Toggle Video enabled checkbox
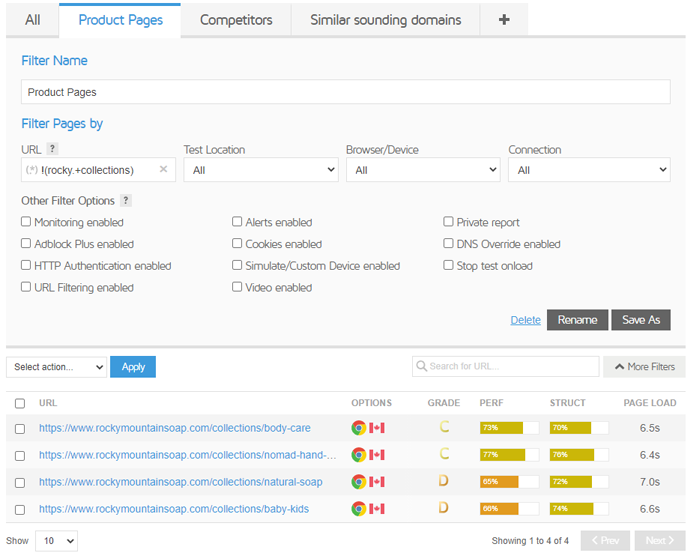The height and width of the screenshot is (556, 694). point(237,286)
